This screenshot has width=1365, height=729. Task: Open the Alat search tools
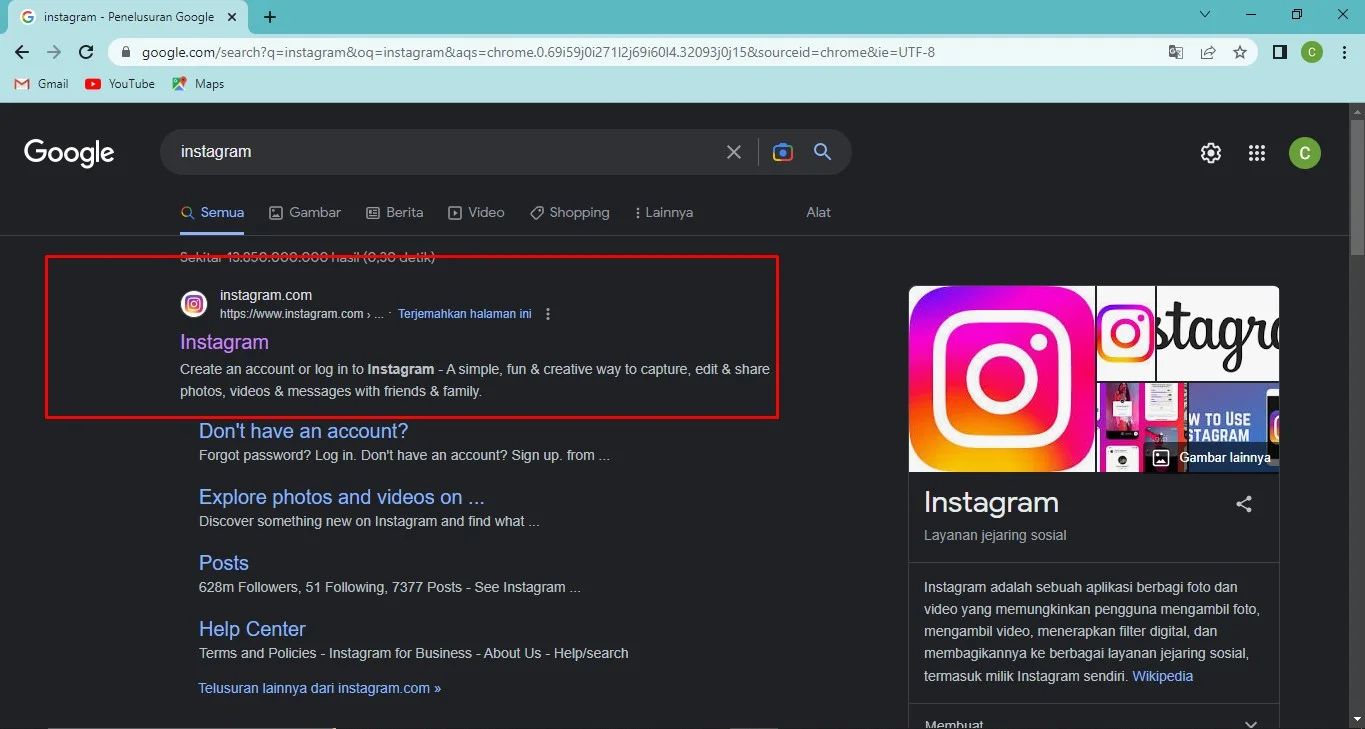pyautogui.click(x=819, y=212)
